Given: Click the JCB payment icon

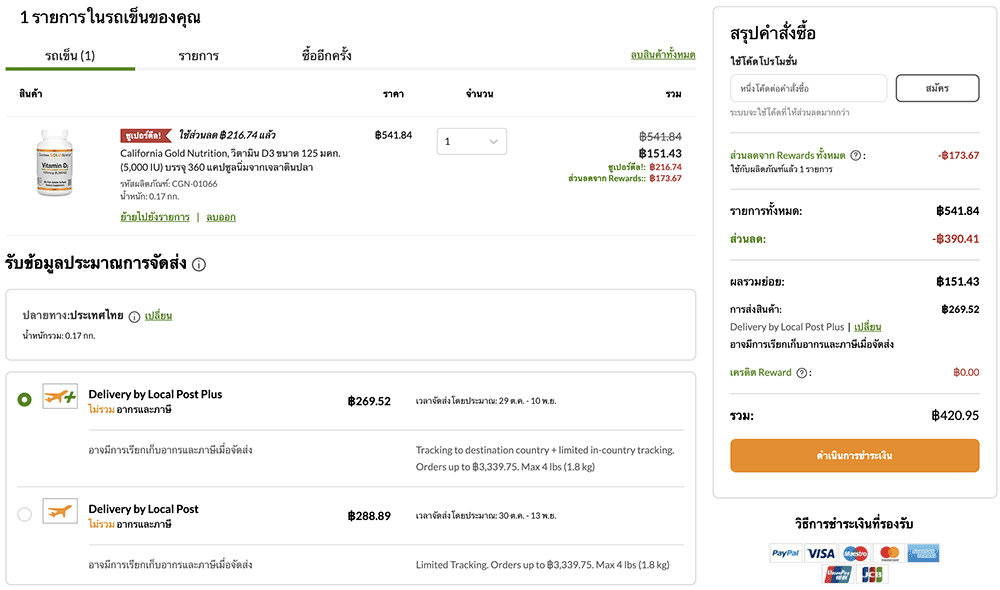Looking at the screenshot, I should coord(872,574).
